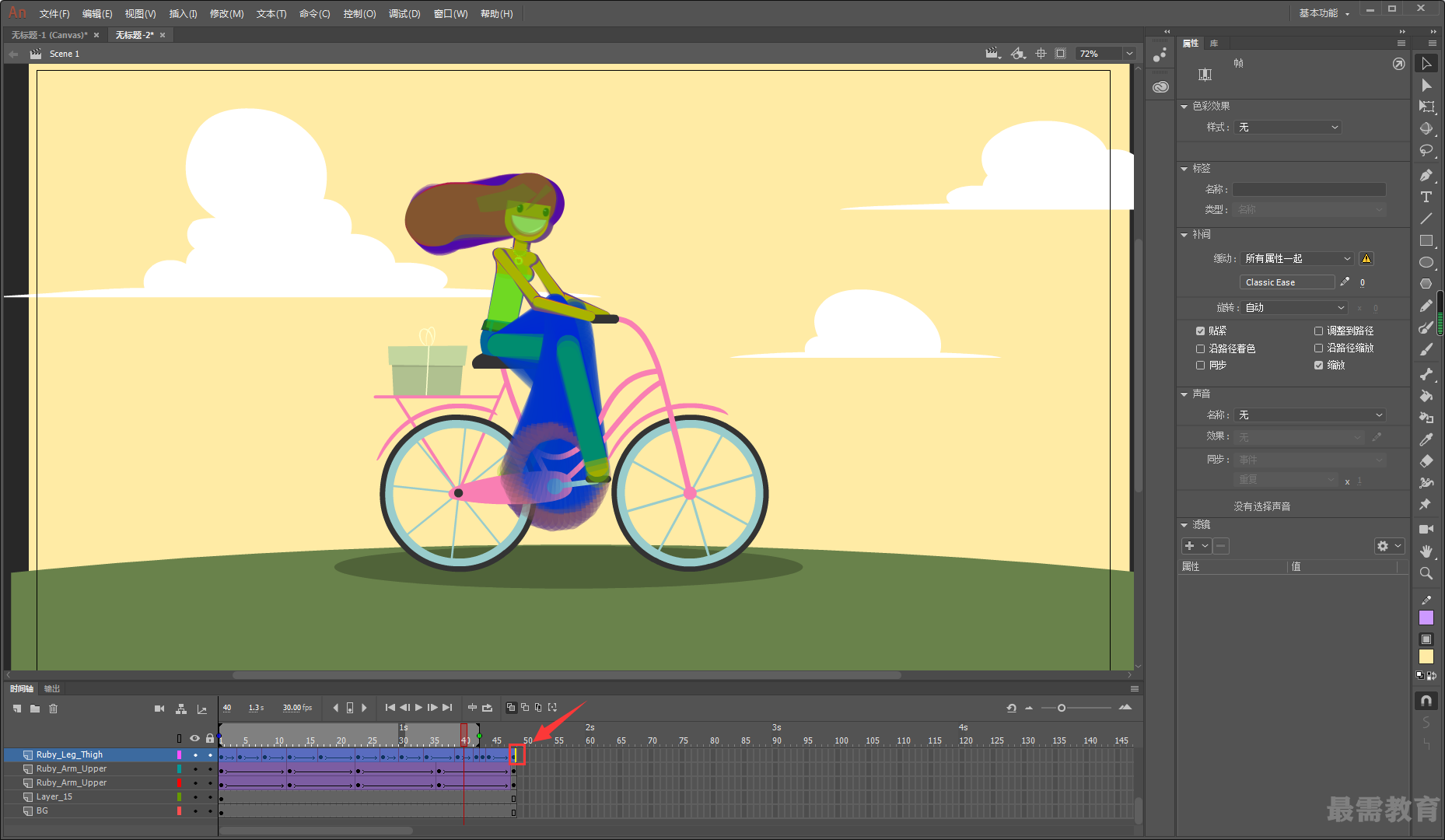The image size is (1445, 840).
Task: Select the Free Transform tool
Action: (1426, 107)
